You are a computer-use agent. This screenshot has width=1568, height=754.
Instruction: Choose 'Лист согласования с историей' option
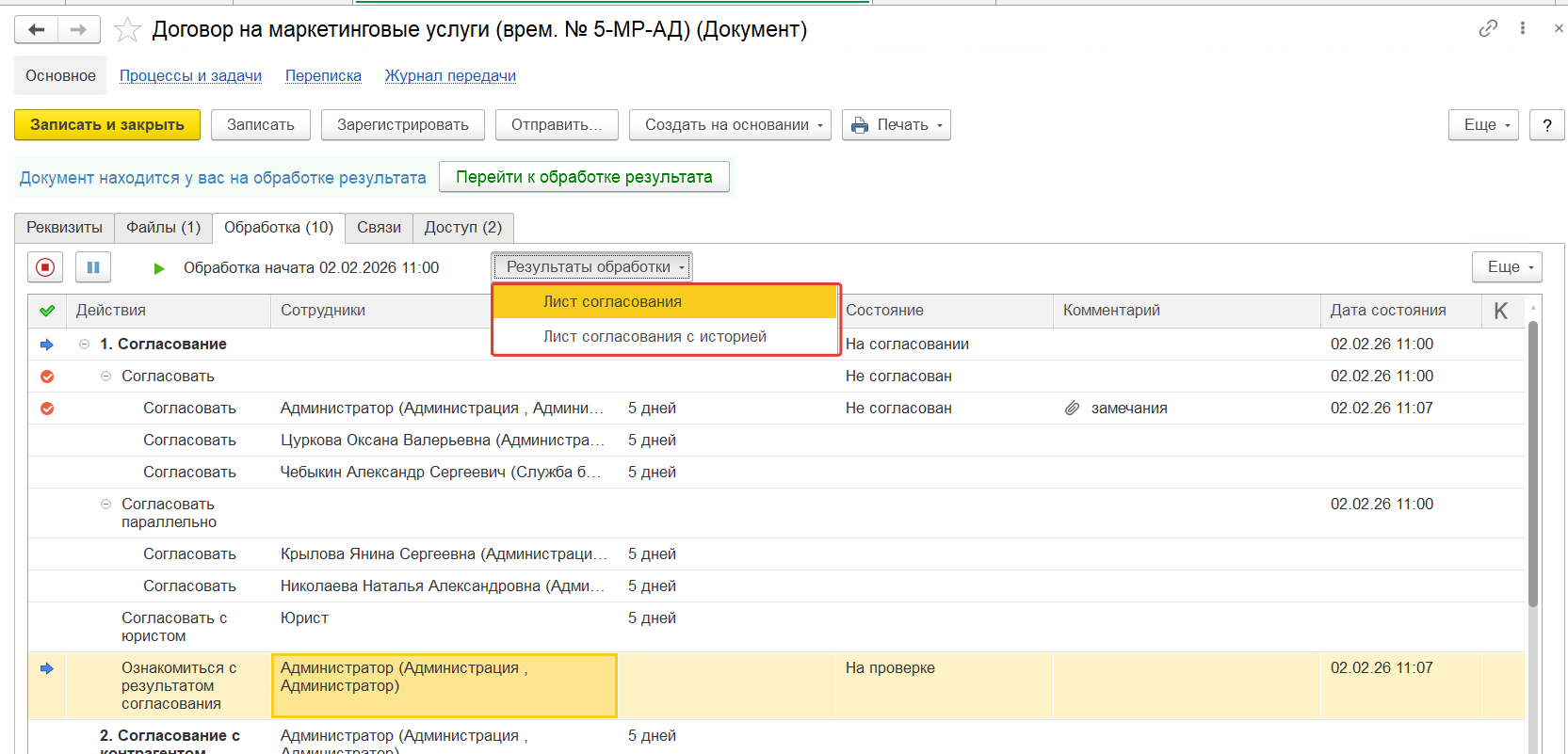[655, 337]
